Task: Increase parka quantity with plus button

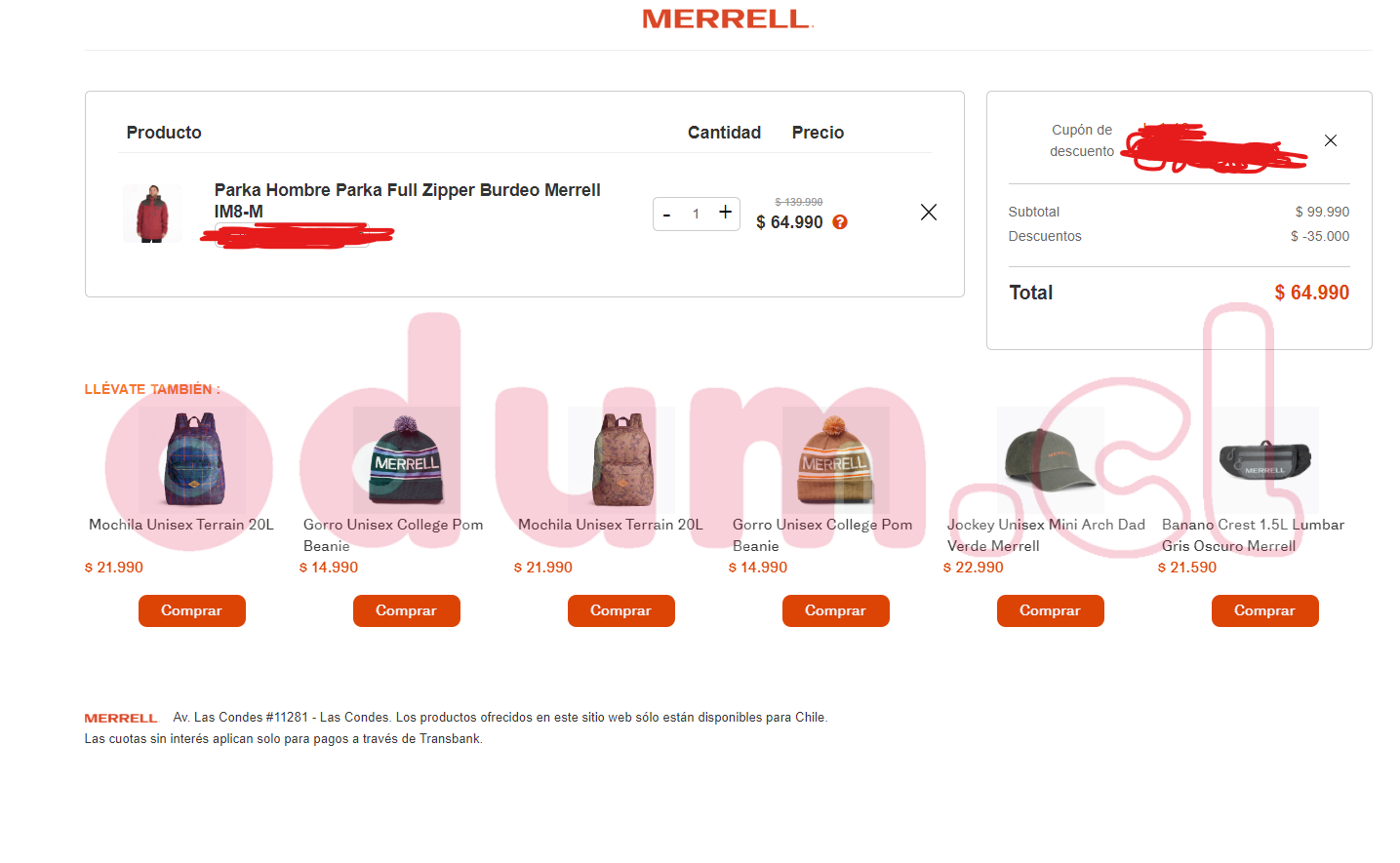Action: click(x=725, y=212)
